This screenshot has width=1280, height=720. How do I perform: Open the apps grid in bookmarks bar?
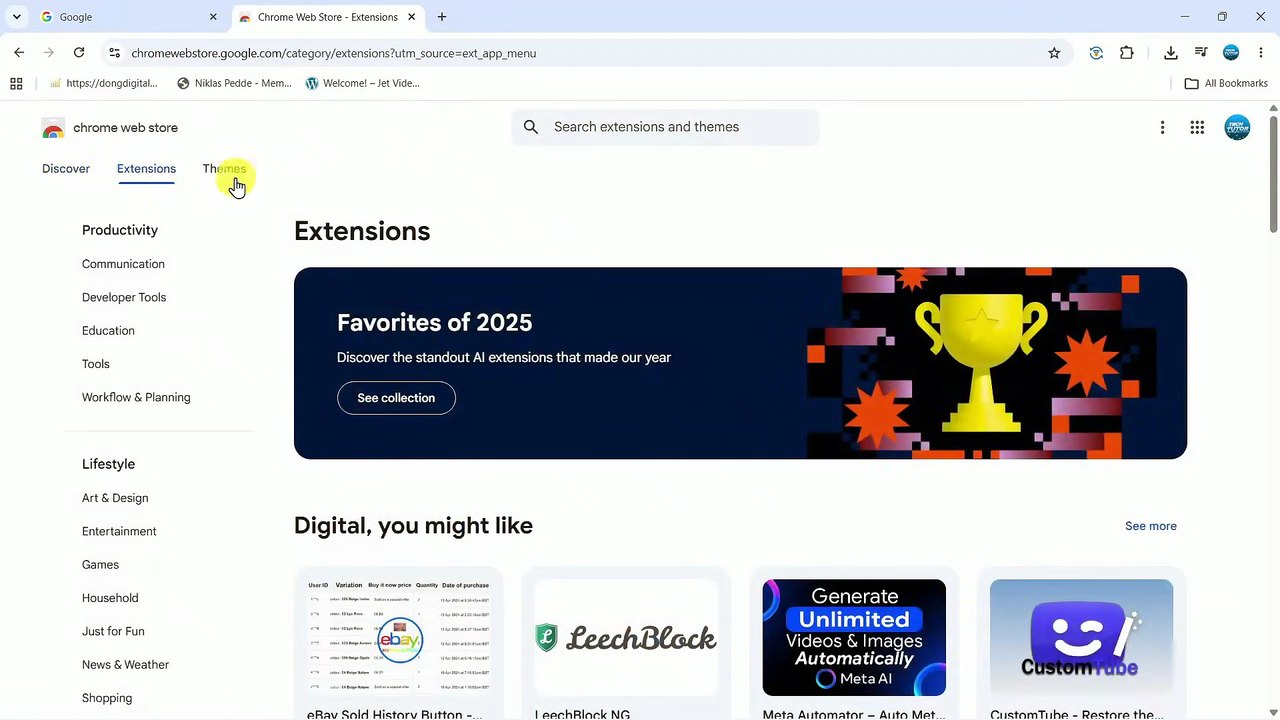click(16, 83)
